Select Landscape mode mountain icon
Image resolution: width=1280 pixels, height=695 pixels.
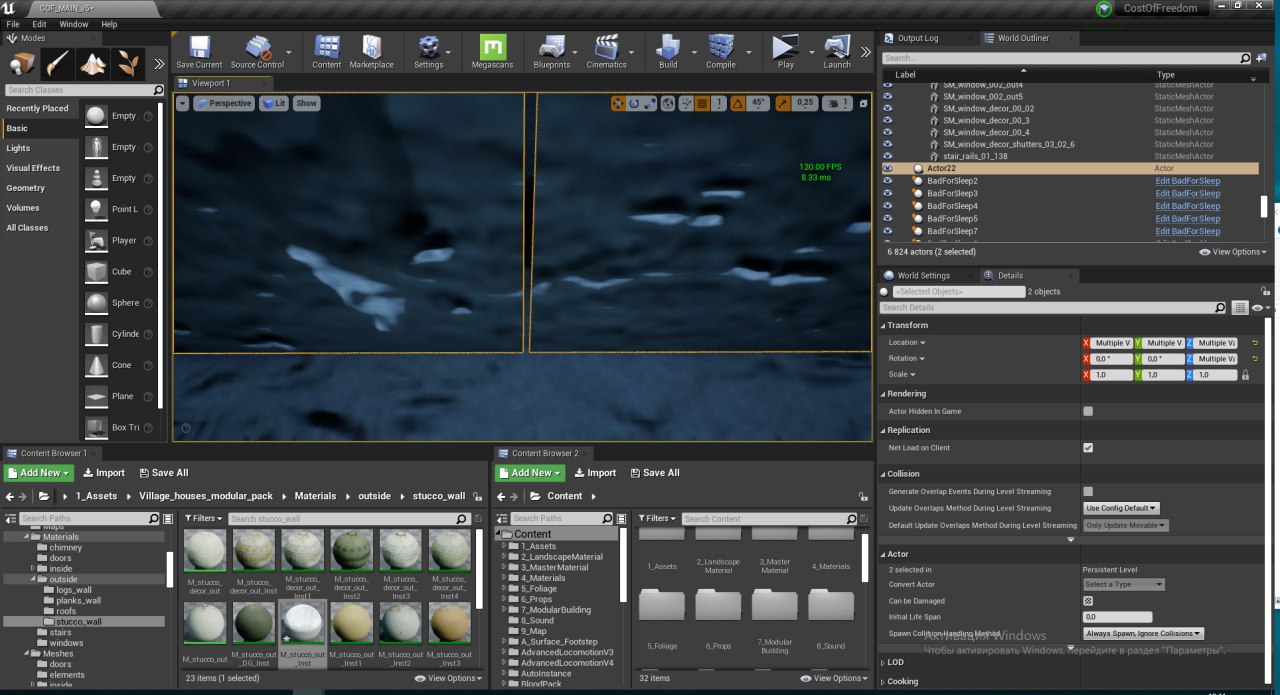coord(94,64)
